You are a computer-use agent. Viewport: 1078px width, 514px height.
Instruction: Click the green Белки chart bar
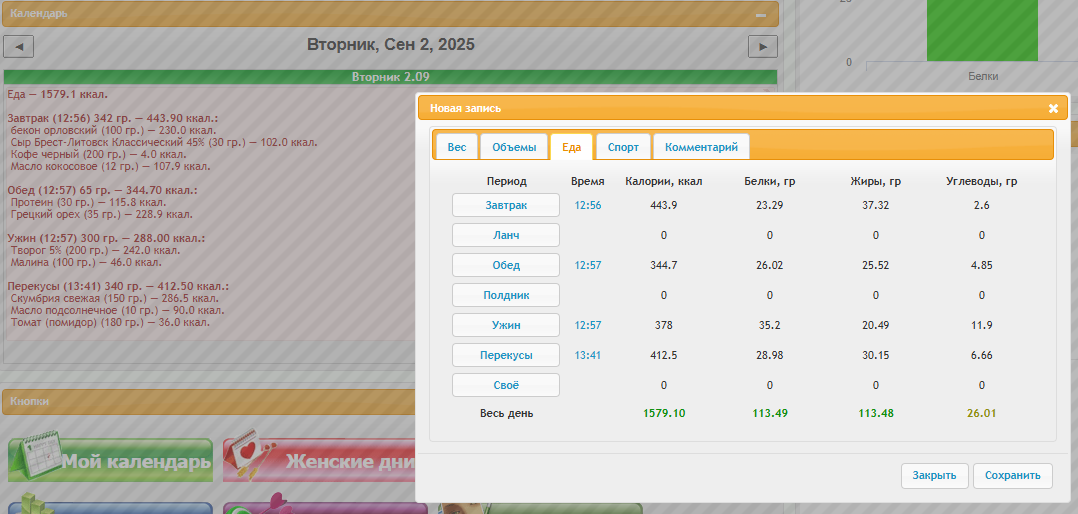click(982, 30)
